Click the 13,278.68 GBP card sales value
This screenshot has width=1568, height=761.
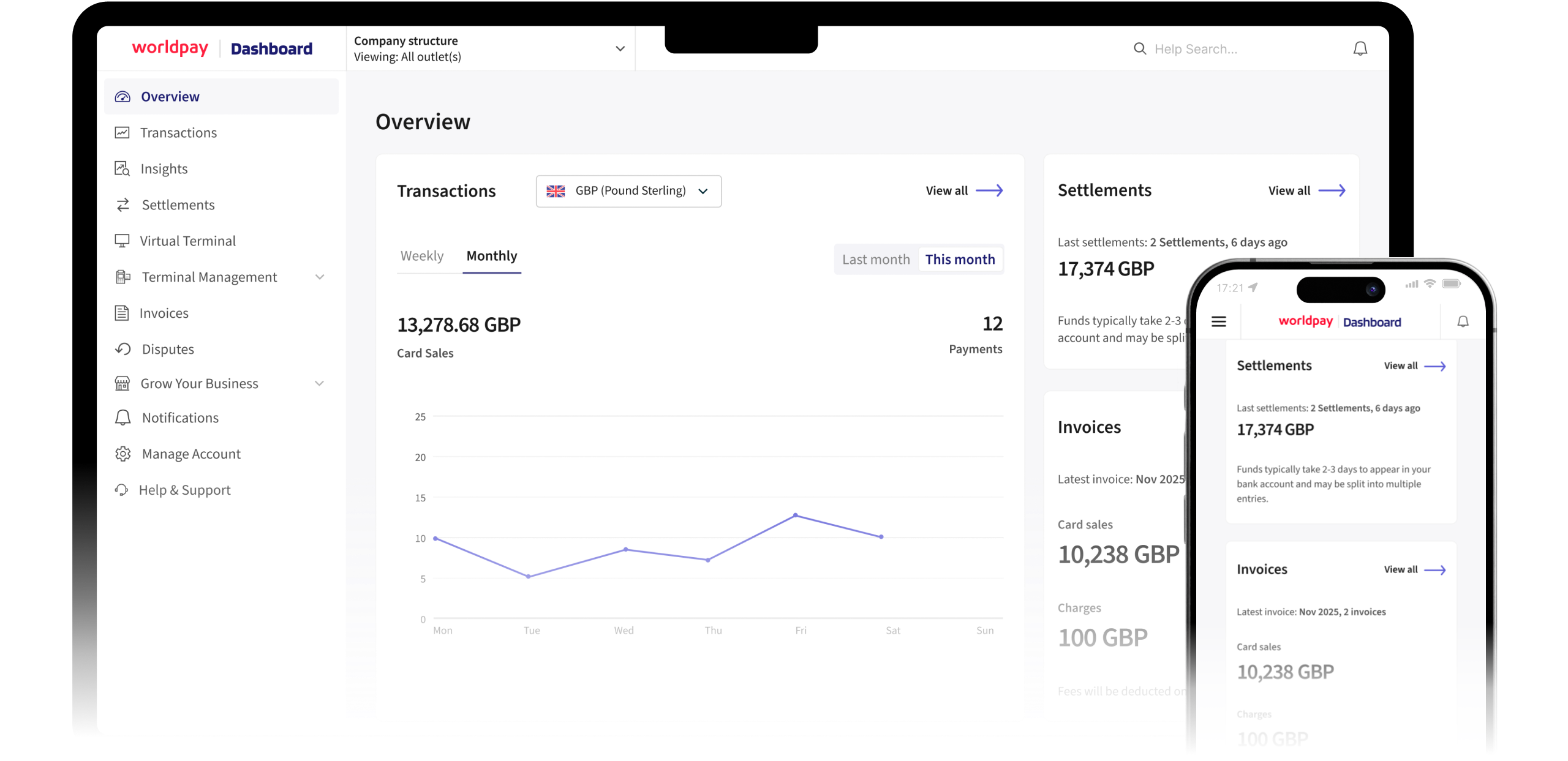pos(459,325)
